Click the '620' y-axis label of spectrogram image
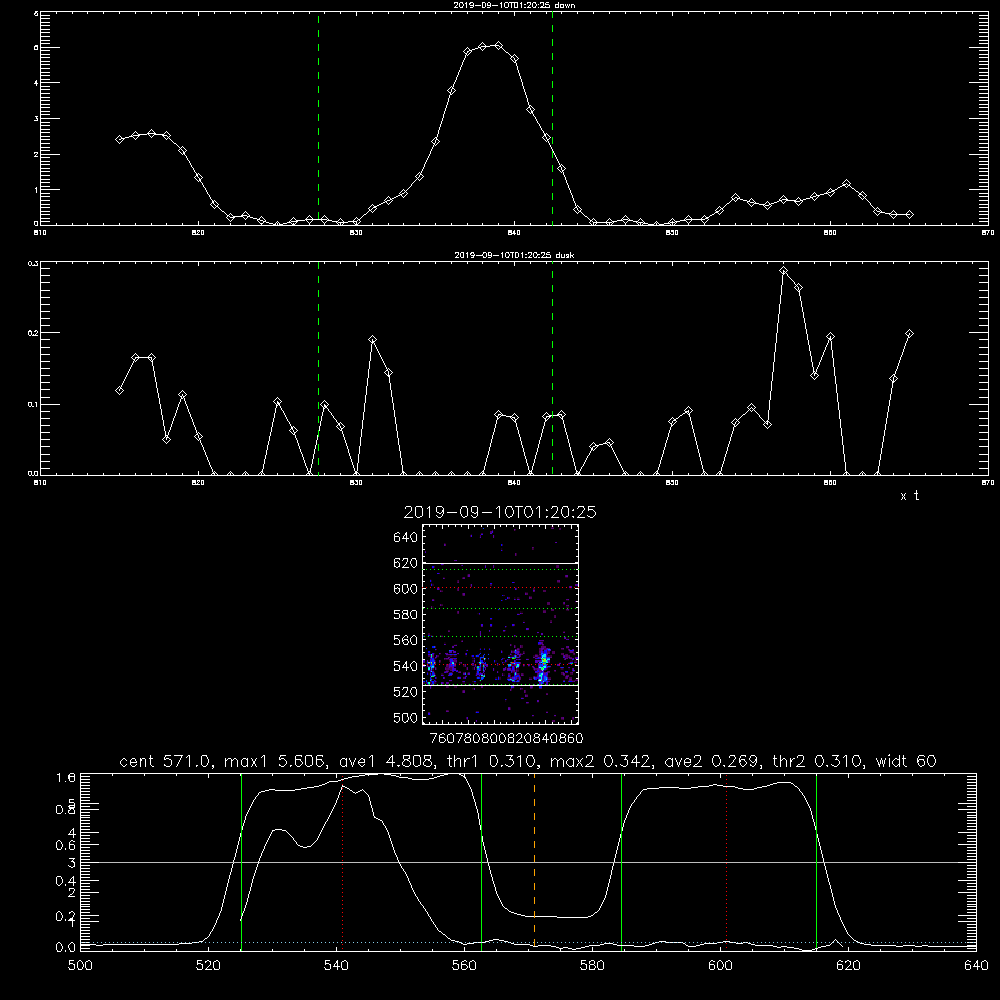Image resolution: width=1000 pixels, height=1000 pixels. (x=406, y=563)
